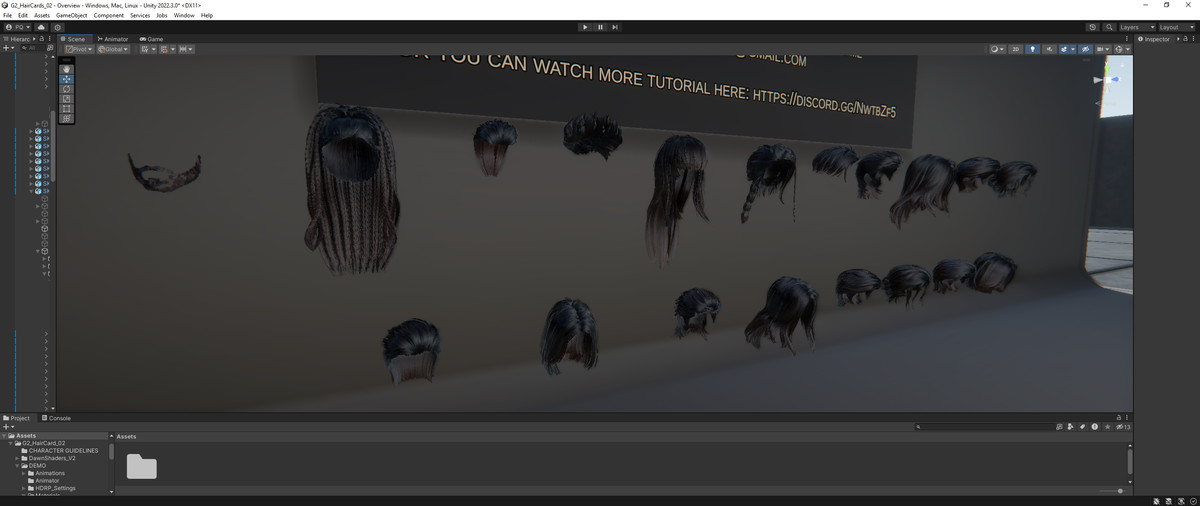Open Hierarchy create plus dropdown
The width and height of the screenshot is (1200, 506).
click(8, 48)
